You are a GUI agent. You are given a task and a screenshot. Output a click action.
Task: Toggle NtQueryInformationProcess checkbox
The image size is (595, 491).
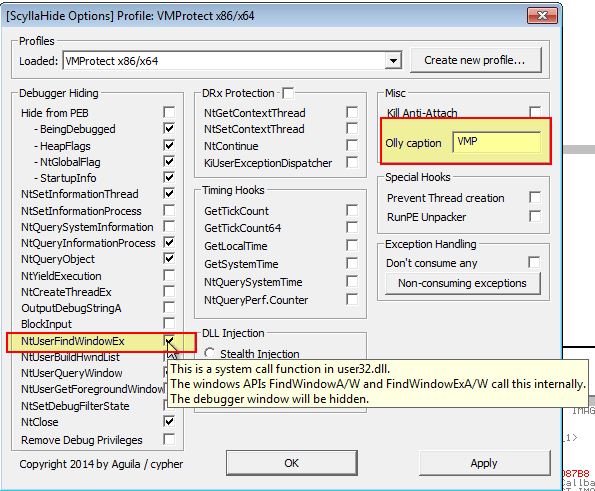169,242
